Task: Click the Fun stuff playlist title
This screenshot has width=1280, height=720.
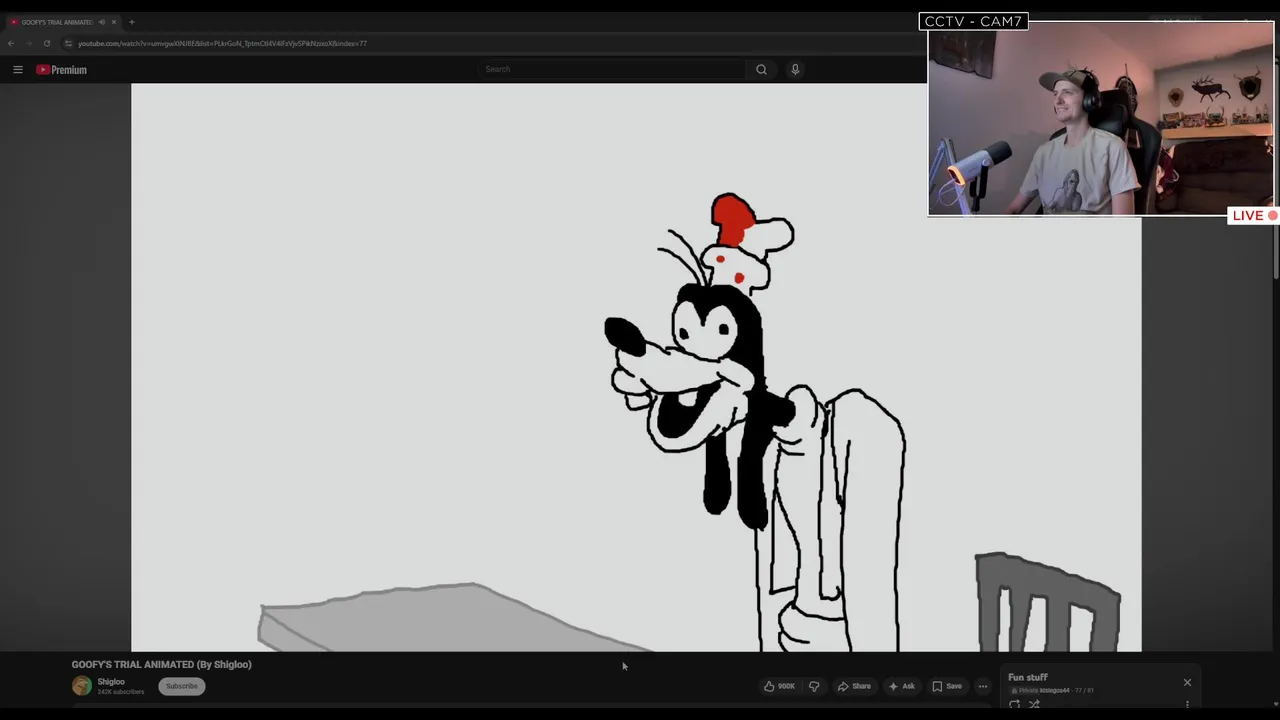Action: click(x=1028, y=677)
